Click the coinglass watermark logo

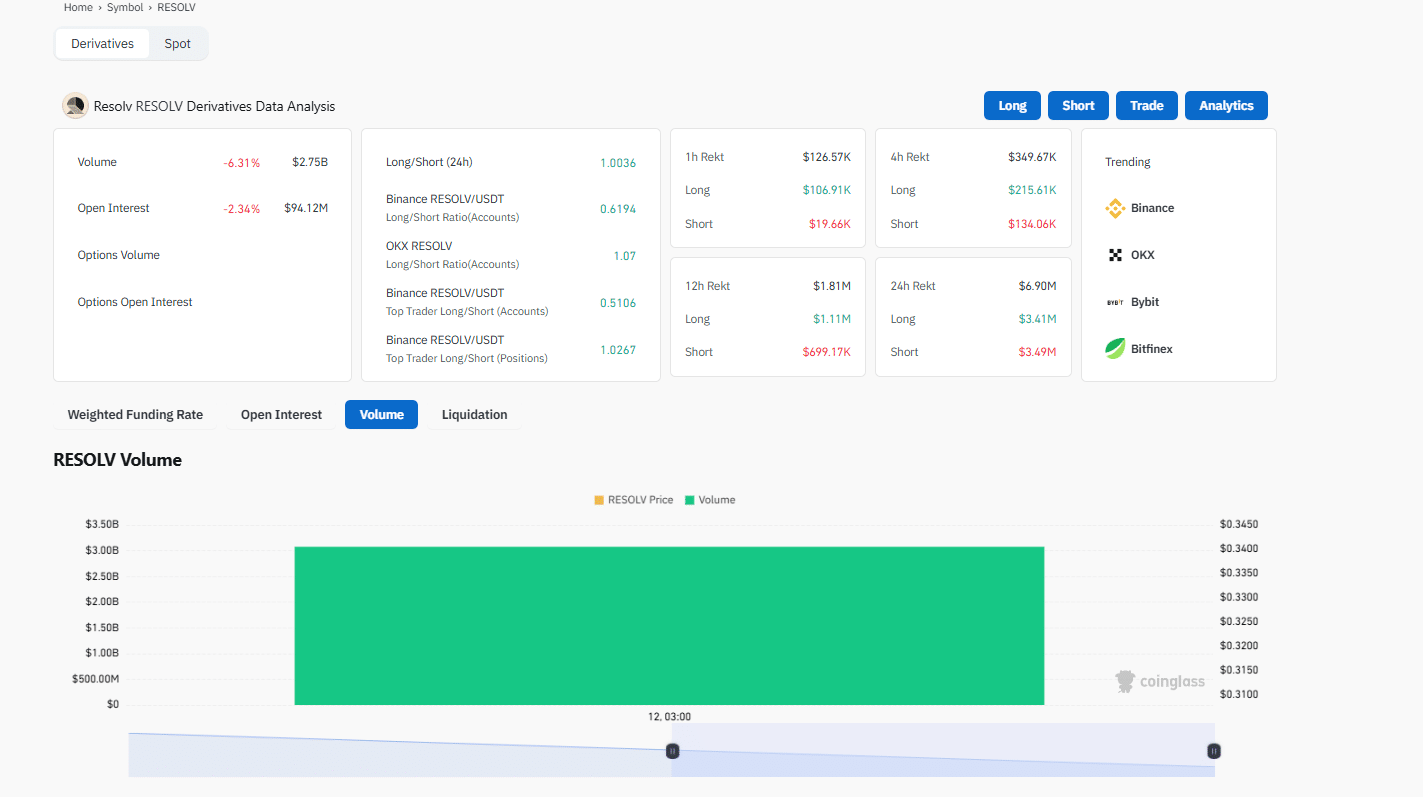1160,682
